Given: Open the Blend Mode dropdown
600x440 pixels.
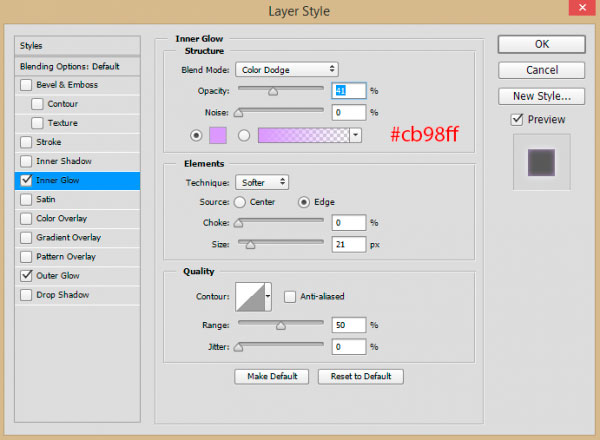Looking at the screenshot, I should (287, 70).
